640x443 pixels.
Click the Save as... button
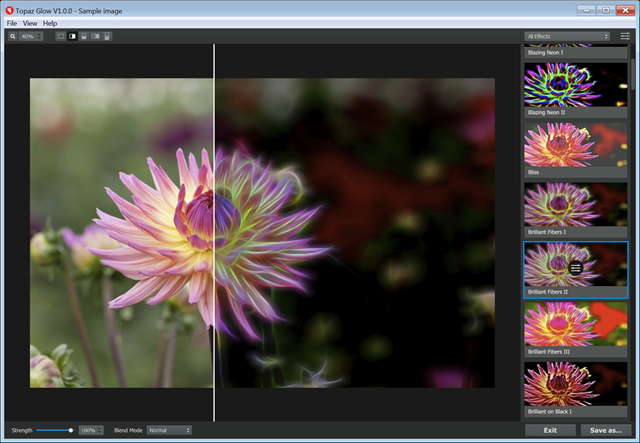[606, 430]
